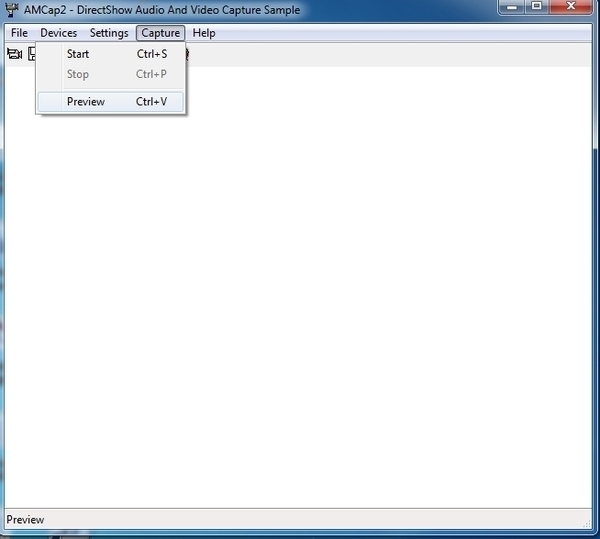Click the video camera toolbar icon

[13, 54]
